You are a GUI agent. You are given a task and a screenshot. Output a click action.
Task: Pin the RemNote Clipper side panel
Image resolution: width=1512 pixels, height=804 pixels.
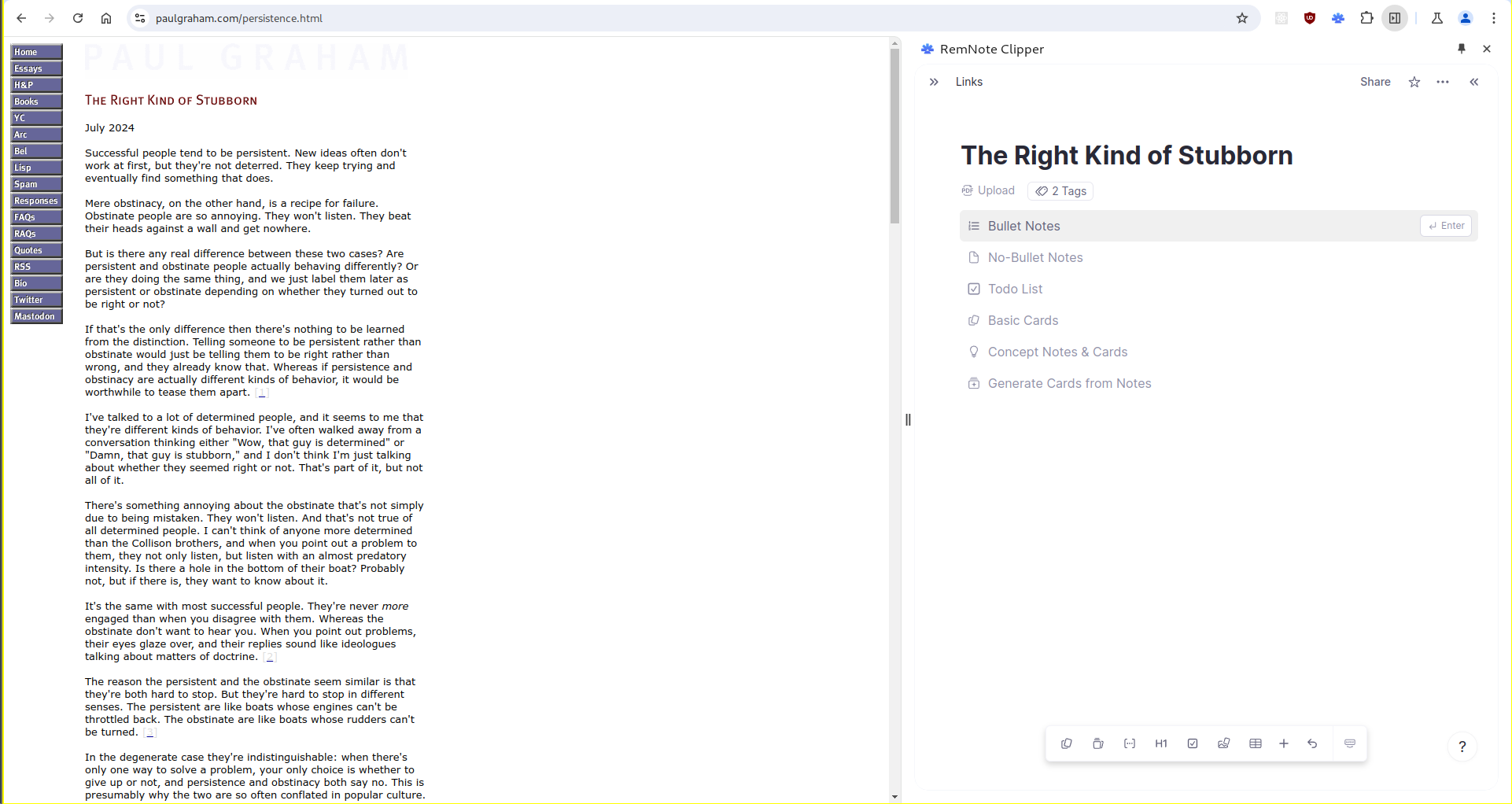tap(1461, 49)
